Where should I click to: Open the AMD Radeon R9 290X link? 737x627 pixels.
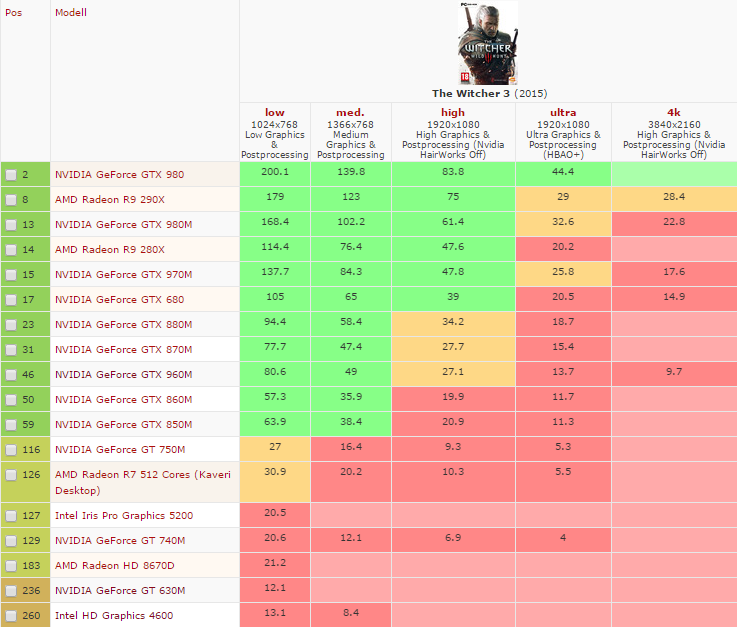click(110, 199)
